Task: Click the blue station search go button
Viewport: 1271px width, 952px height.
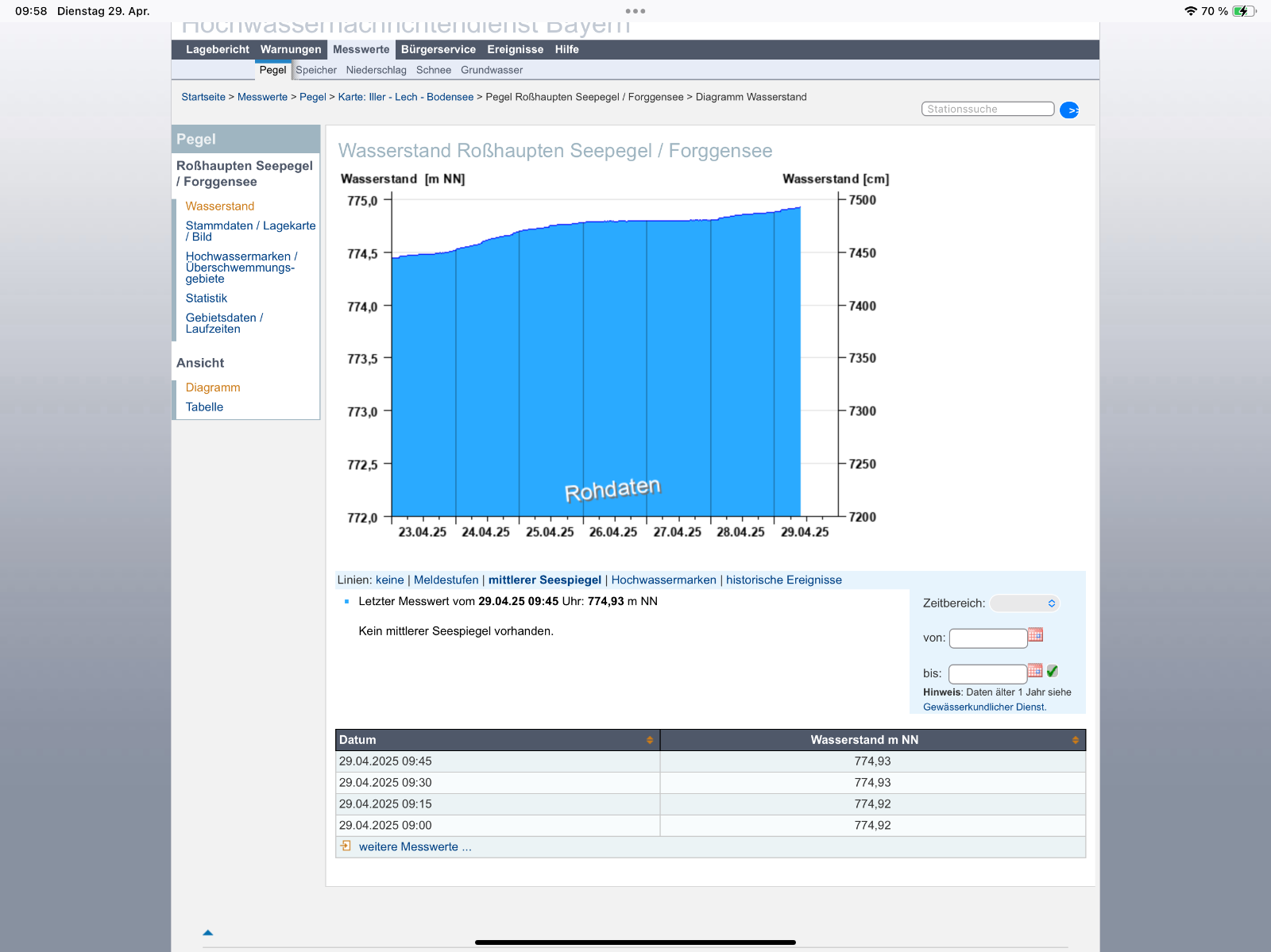Action: [1069, 110]
